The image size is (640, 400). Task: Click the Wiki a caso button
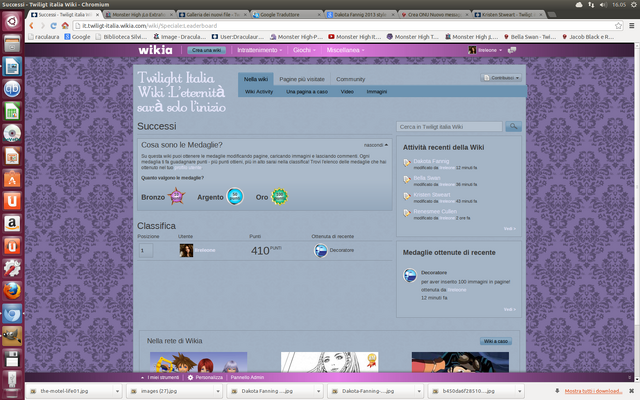click(496, 341)
